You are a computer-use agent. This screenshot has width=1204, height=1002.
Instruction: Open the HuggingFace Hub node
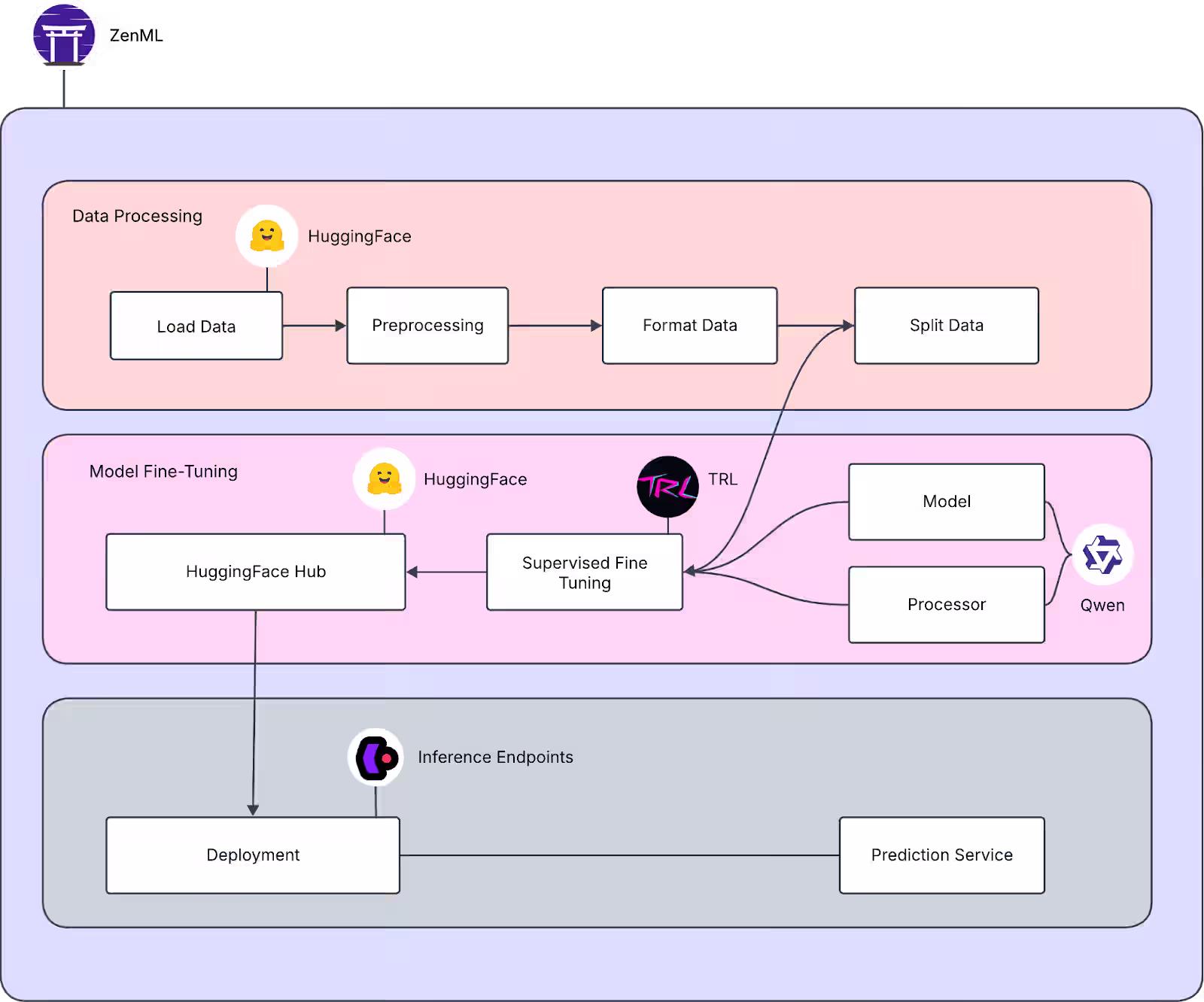[x=256, y=572]
